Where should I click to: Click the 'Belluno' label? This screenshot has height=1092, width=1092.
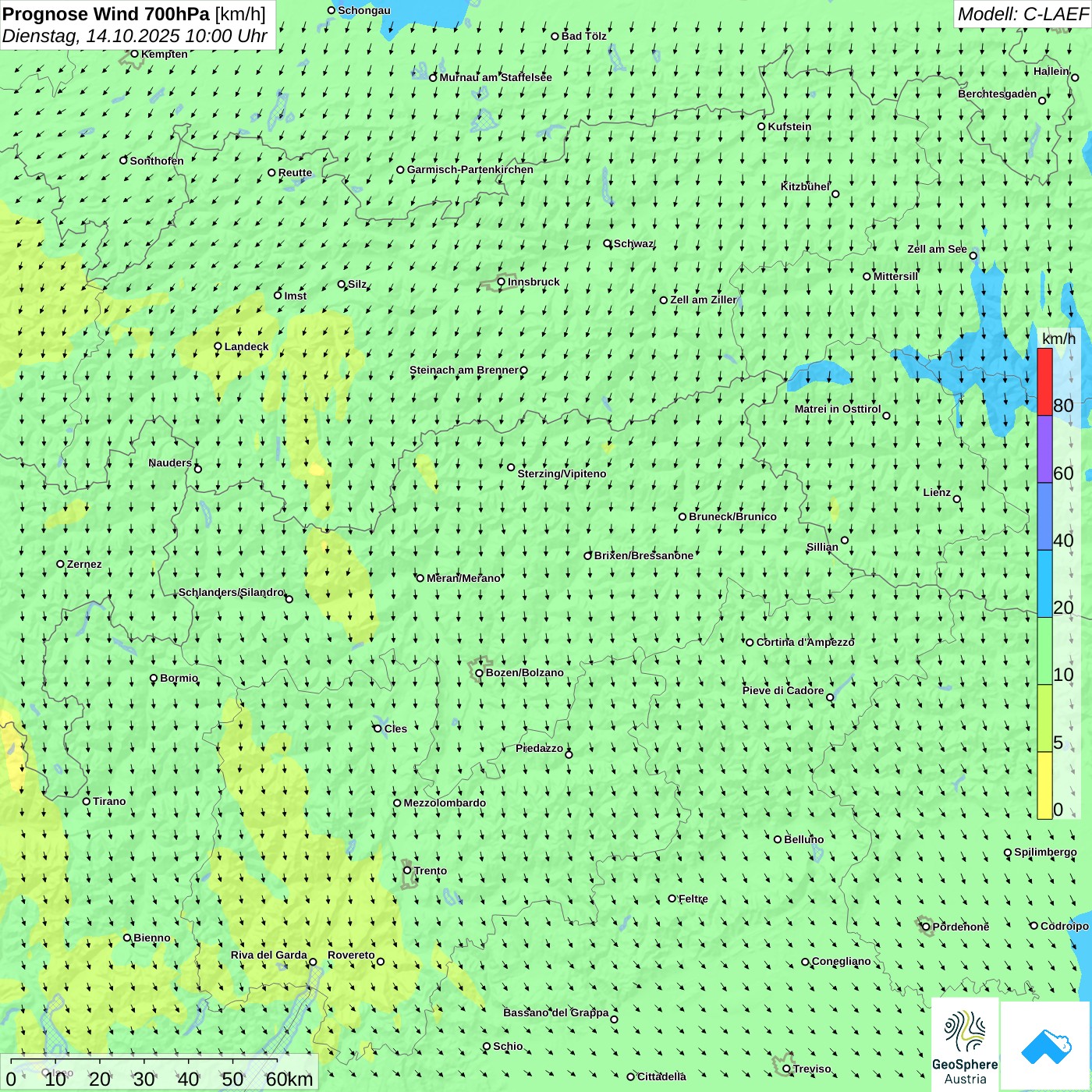point(803,839)
